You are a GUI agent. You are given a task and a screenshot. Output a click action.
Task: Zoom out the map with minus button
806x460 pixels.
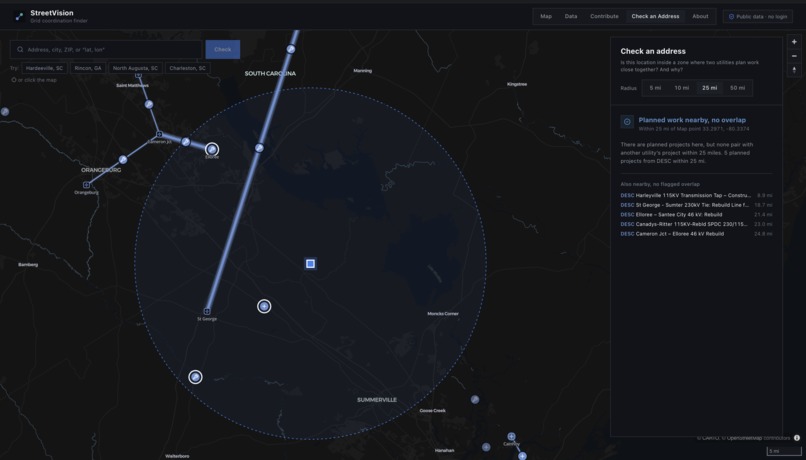tap(794, 56)
